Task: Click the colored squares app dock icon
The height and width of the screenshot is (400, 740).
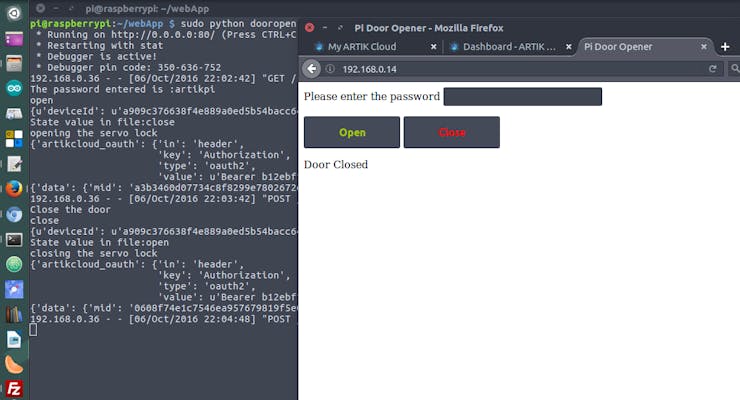Action: click(x=14, y=139)
